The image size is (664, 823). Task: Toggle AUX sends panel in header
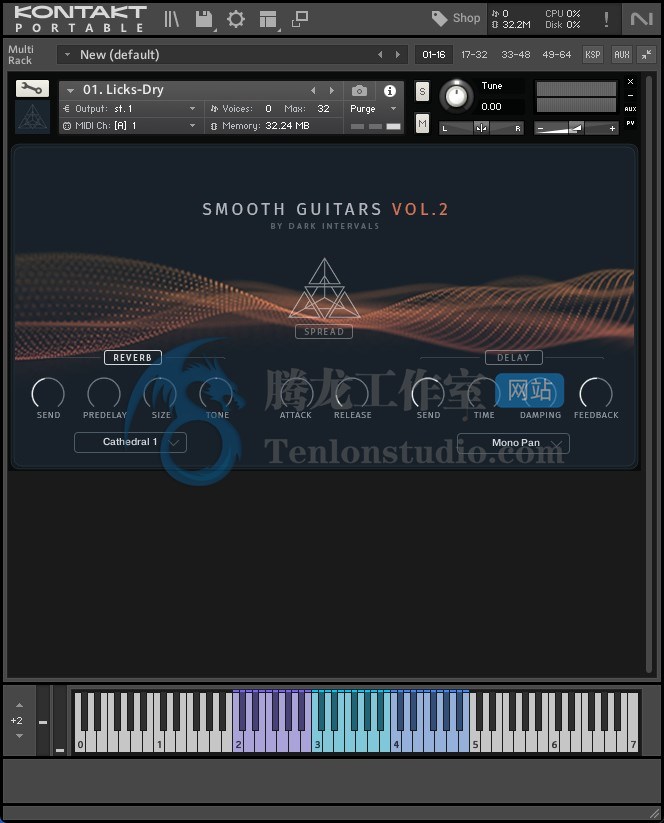(621, 55)
